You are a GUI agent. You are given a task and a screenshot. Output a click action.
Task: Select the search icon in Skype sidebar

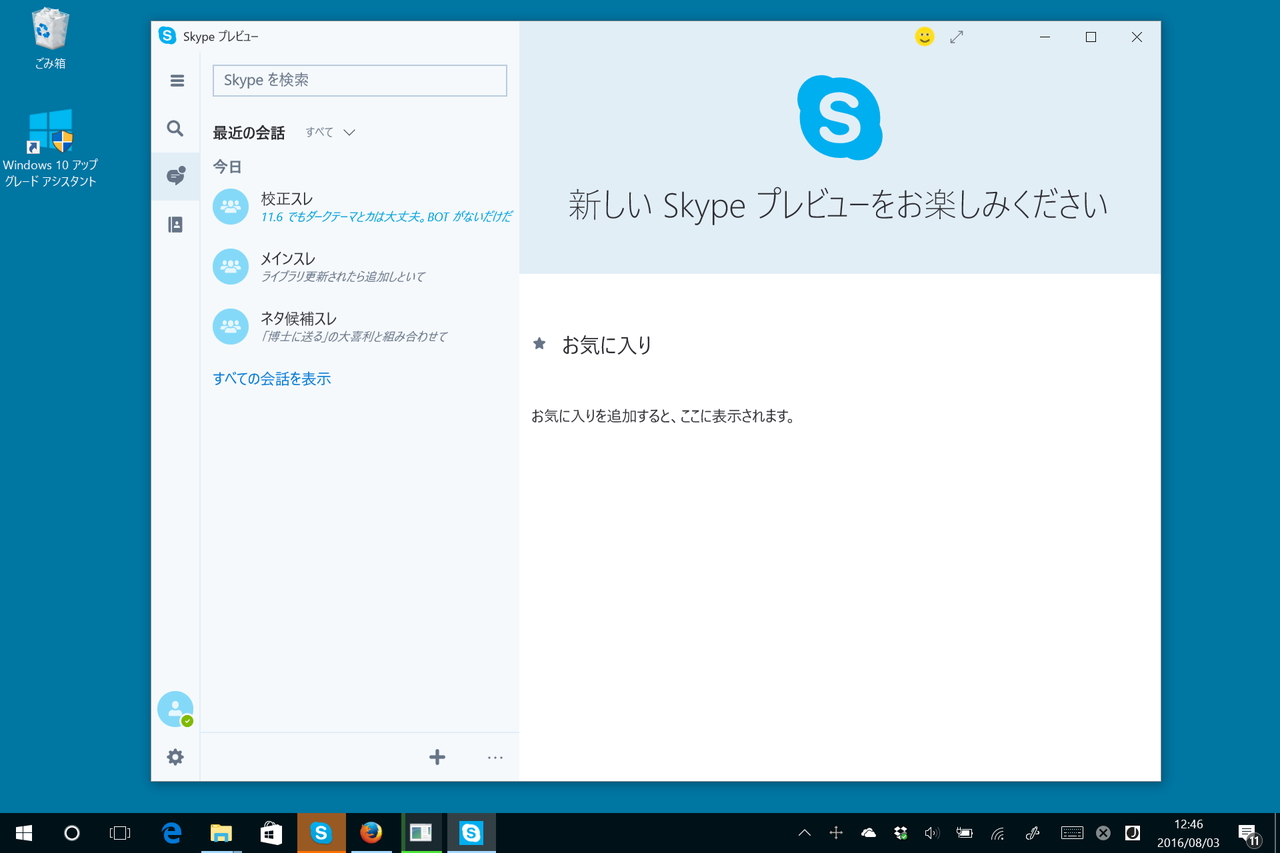(x=175, y=128)
